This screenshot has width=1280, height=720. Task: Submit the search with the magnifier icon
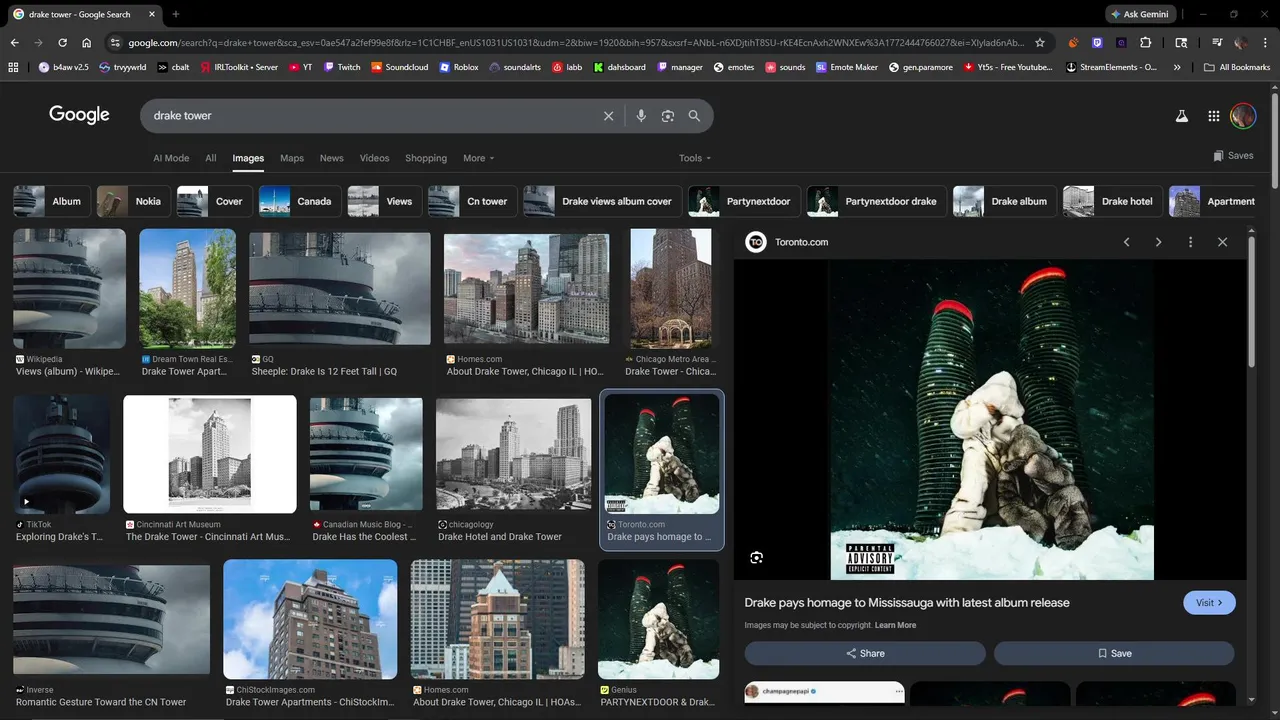point(694,116)
